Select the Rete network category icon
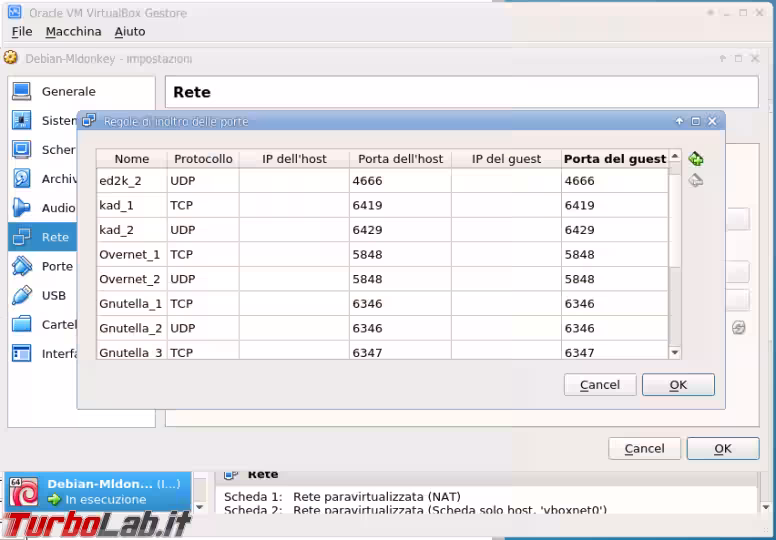Viewport: 776px width, 540px height. tap(22, 237)
